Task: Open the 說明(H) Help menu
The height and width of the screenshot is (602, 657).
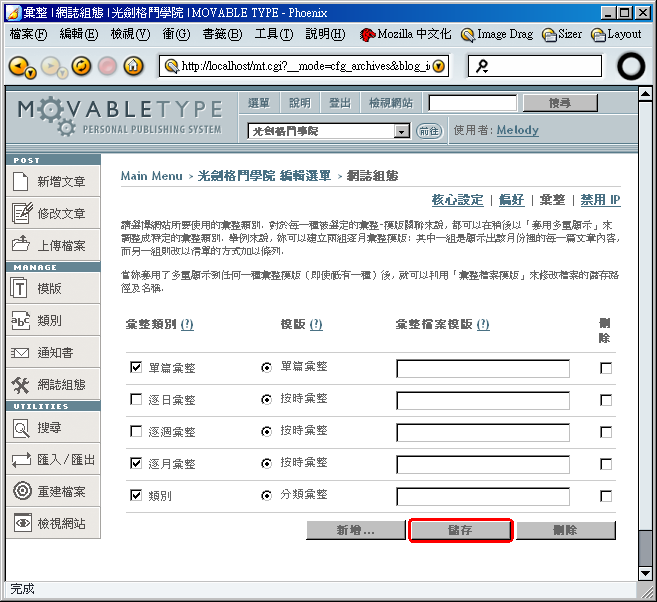Action: pyautogui.click(x=326, y=34)
